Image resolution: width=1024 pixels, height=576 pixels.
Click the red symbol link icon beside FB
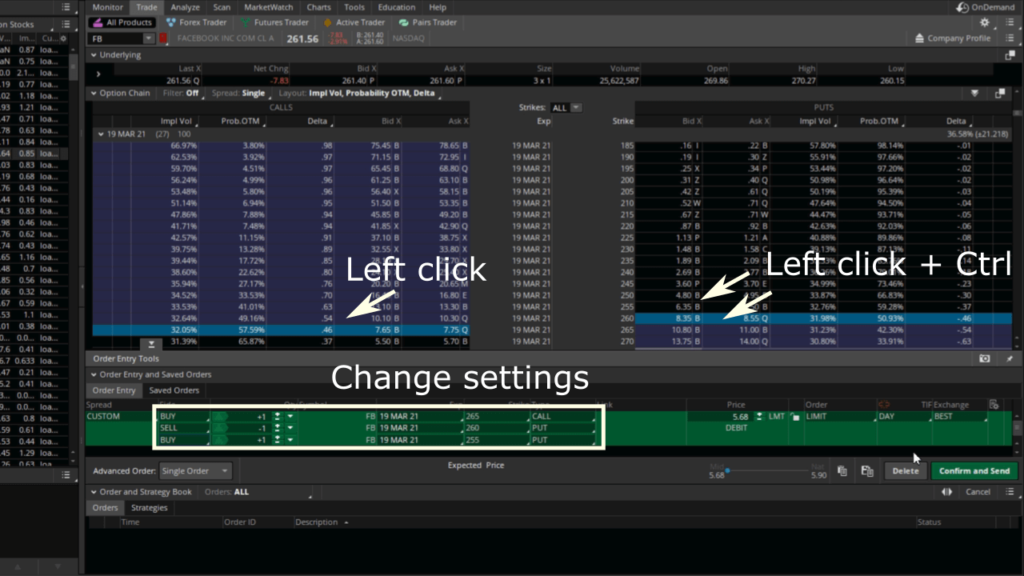coord(163,39)
